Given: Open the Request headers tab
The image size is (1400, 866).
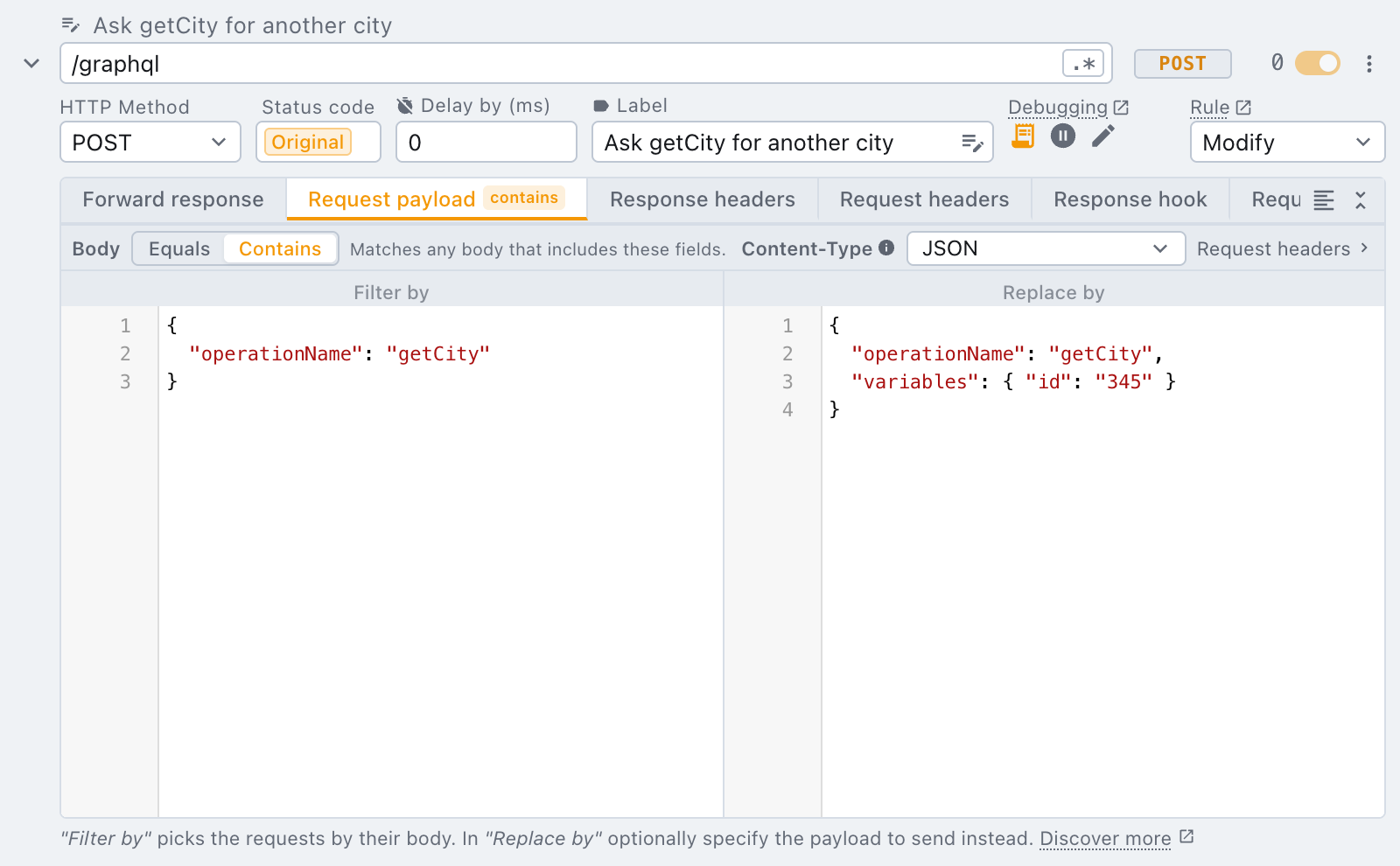Looking at the screenshot, I should (925, 199).
